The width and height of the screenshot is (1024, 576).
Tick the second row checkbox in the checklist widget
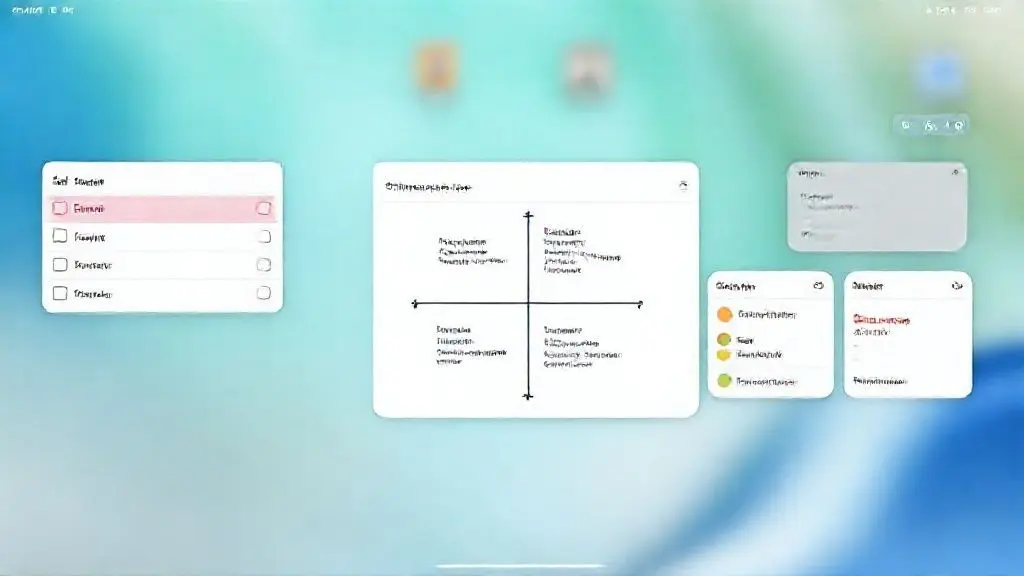(60, 237)
